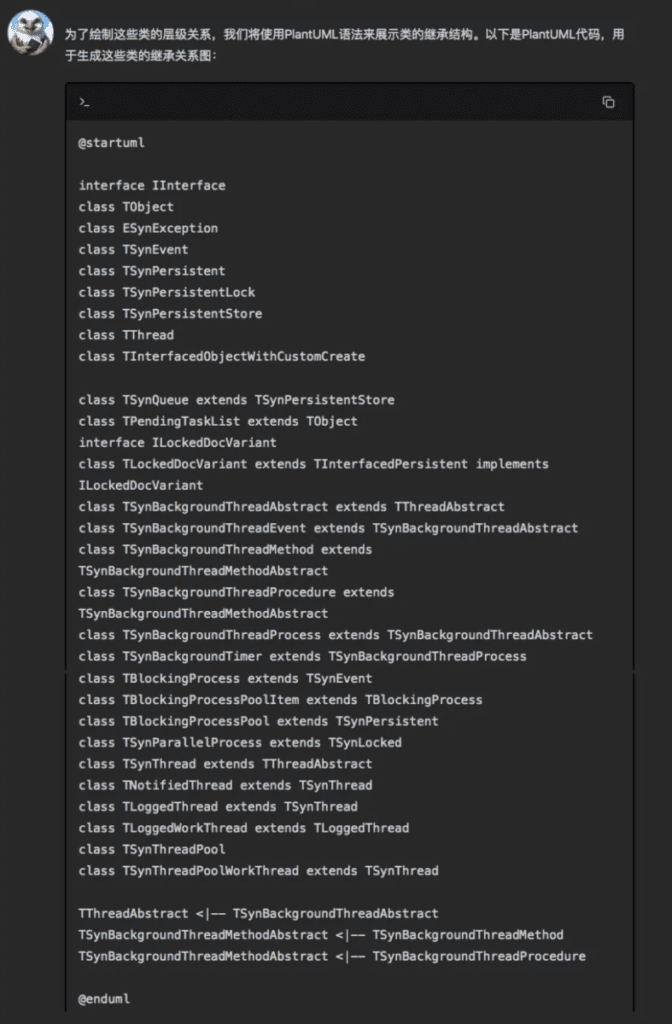Viewport: 672px width, 1024px height.
Task: Click the 'class TSynBackgroundTimer' line
Action: coord(302,656)
